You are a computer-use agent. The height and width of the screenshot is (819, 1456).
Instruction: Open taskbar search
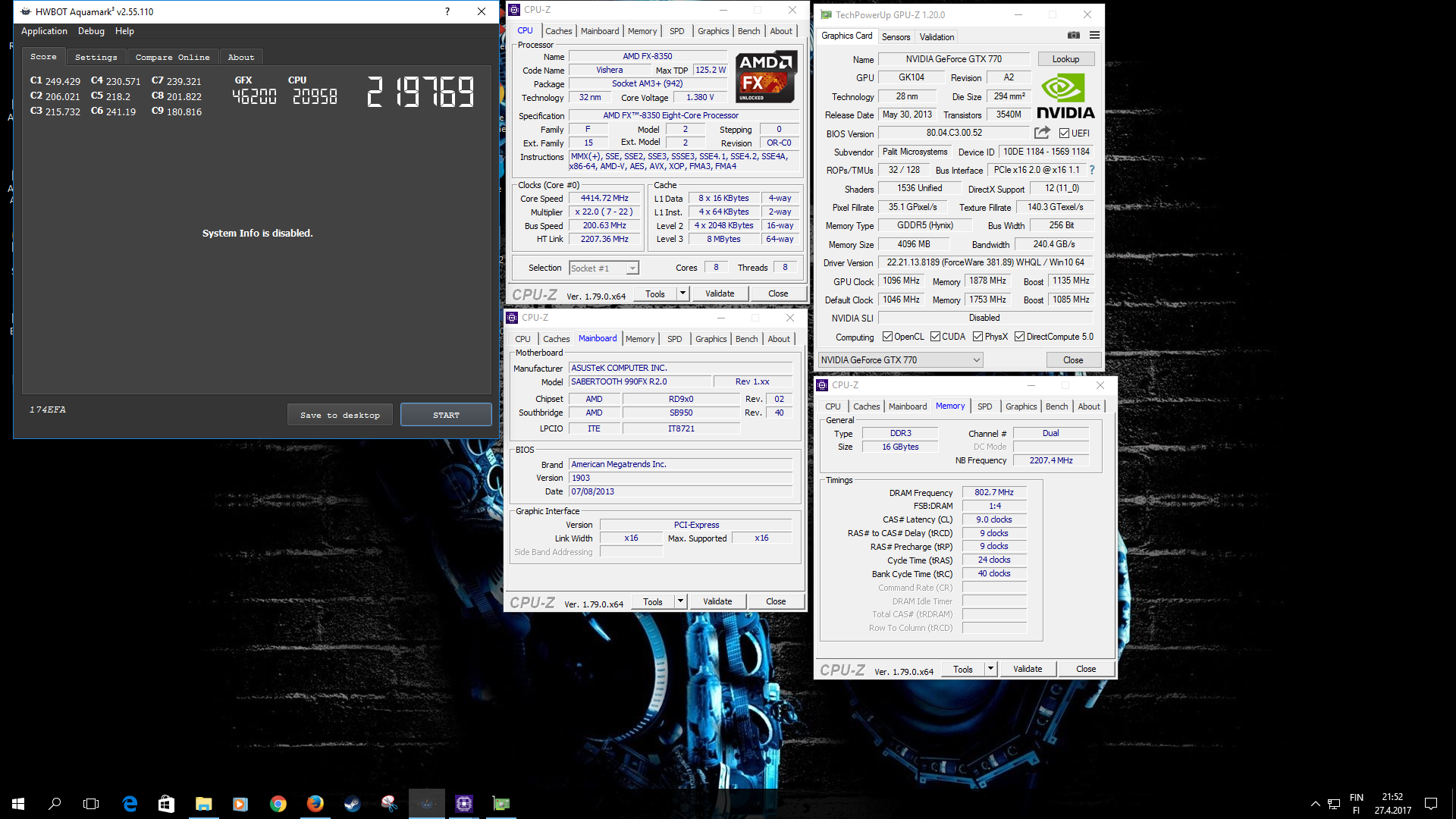(x=55, y=803)
